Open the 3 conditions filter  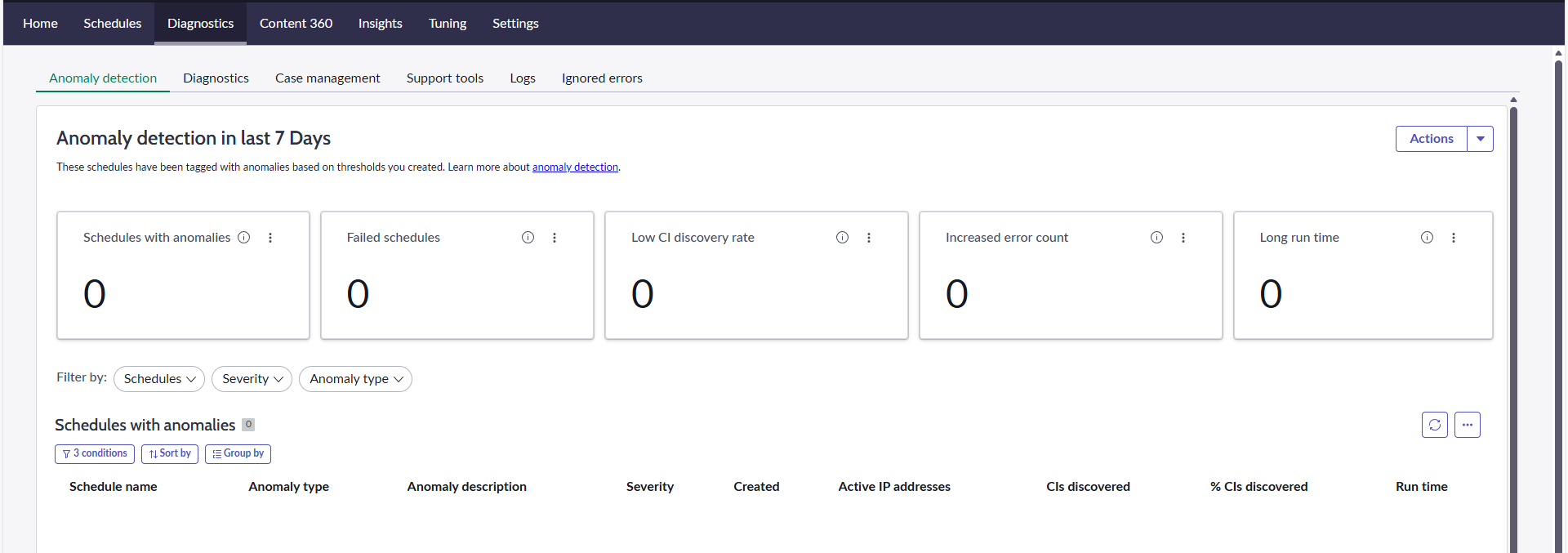(95, 453)
